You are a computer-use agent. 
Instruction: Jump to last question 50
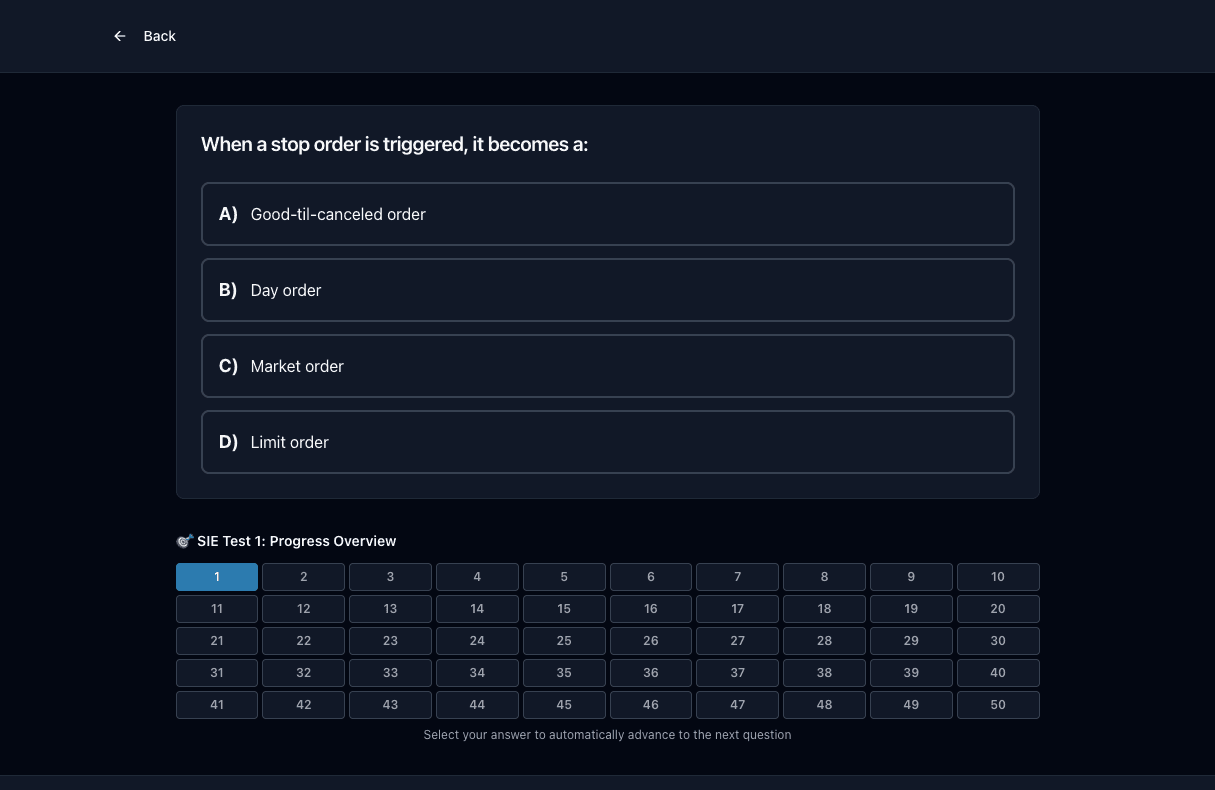998,705
